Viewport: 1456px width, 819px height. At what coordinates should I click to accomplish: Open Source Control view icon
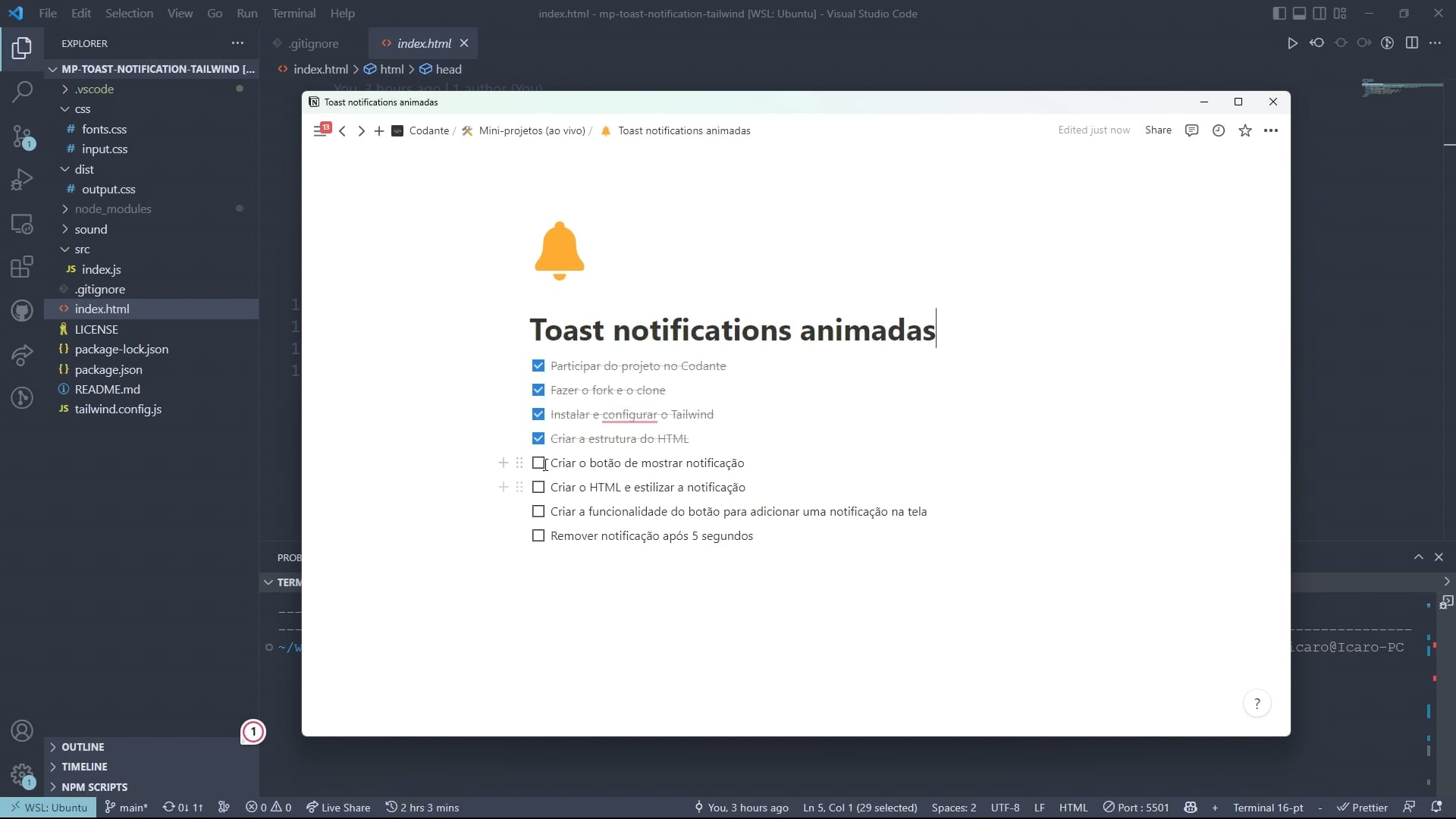[22, 136]
